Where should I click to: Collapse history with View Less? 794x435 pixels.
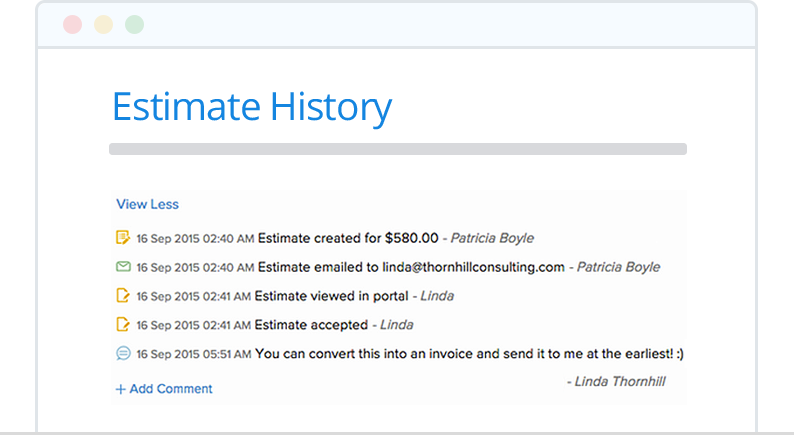[147, 204]
